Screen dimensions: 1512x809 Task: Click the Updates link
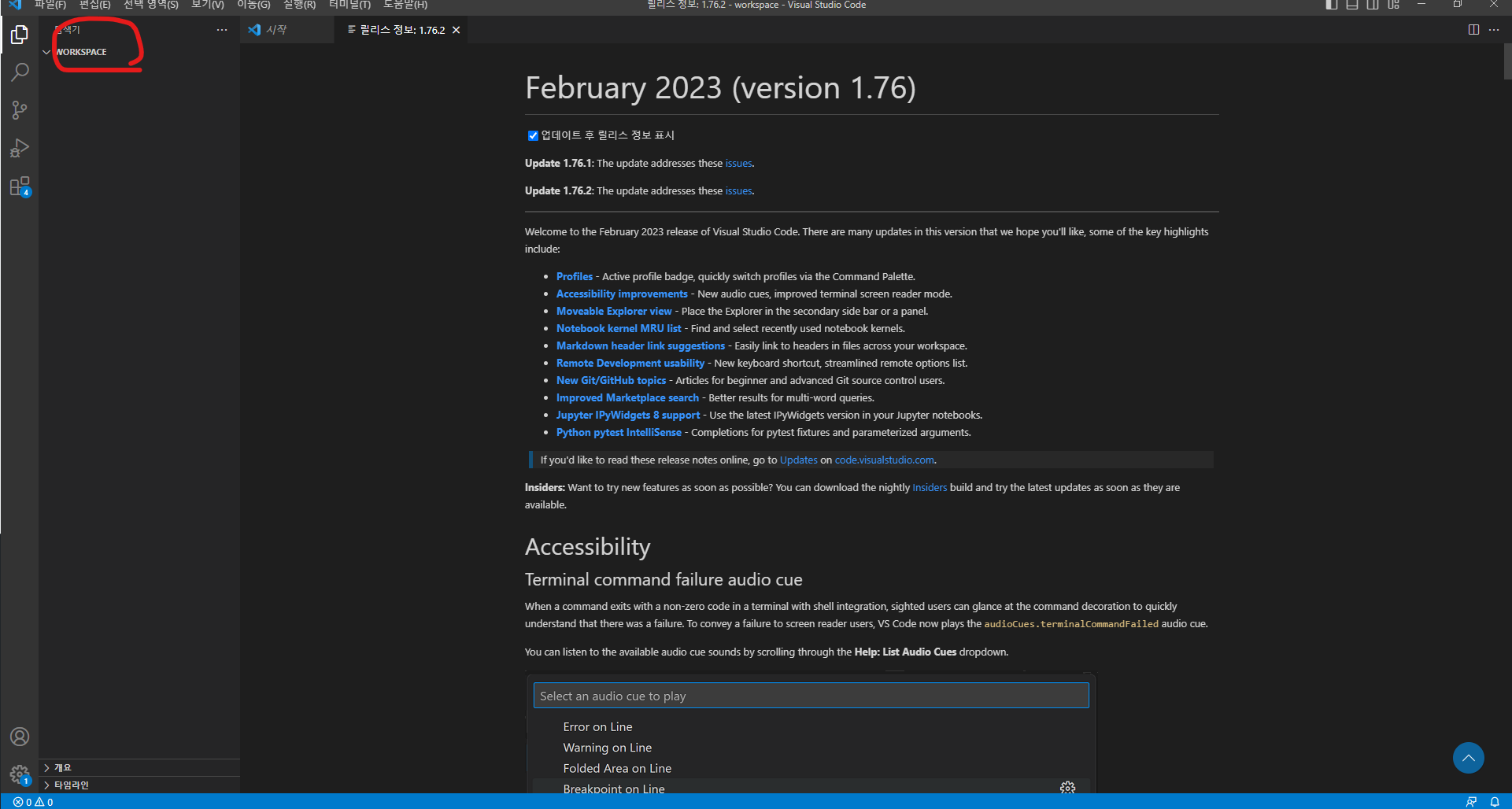(798, 460)
